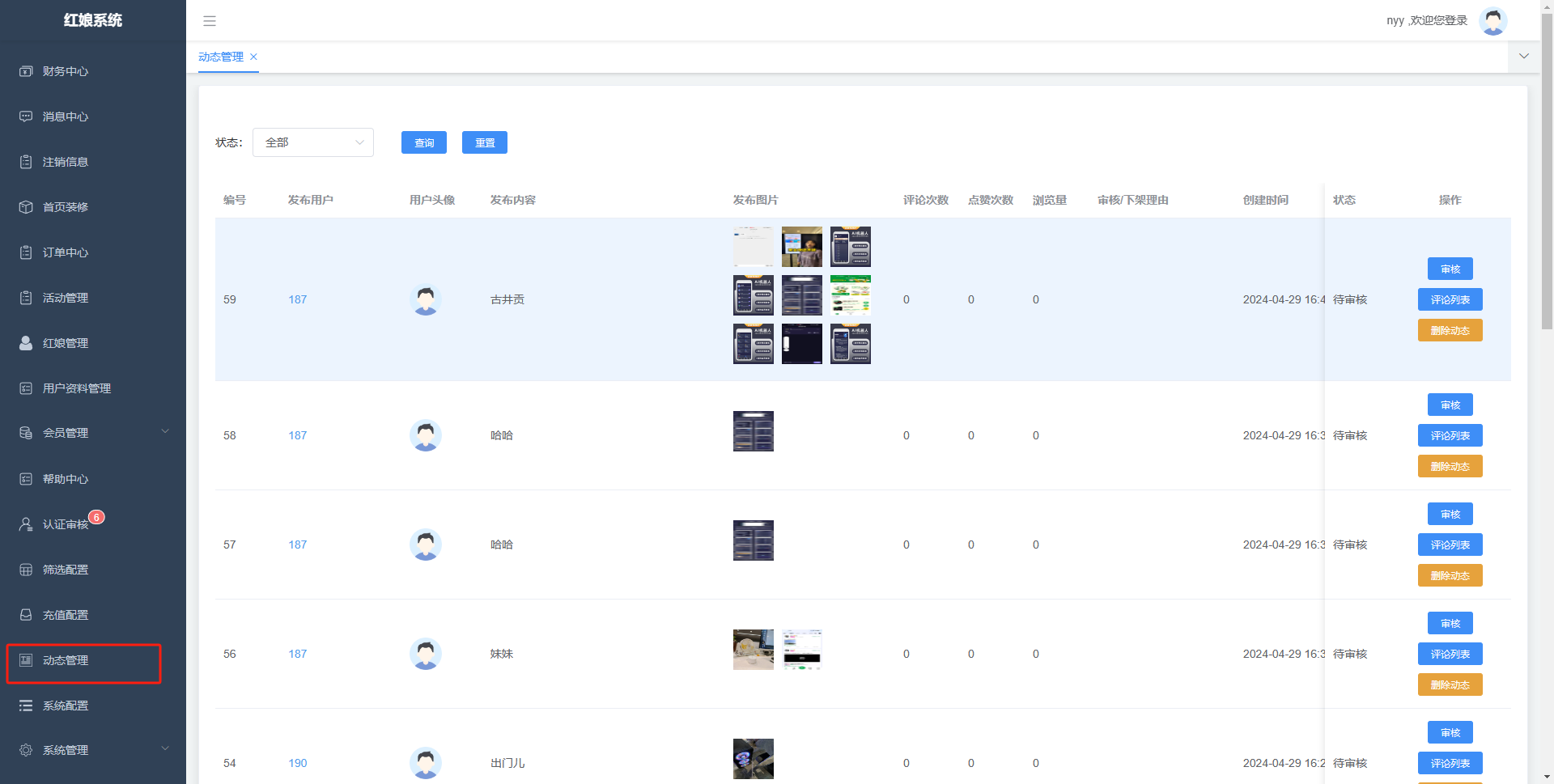Click 删除动态 for post 58

[x=1450, y=466]
